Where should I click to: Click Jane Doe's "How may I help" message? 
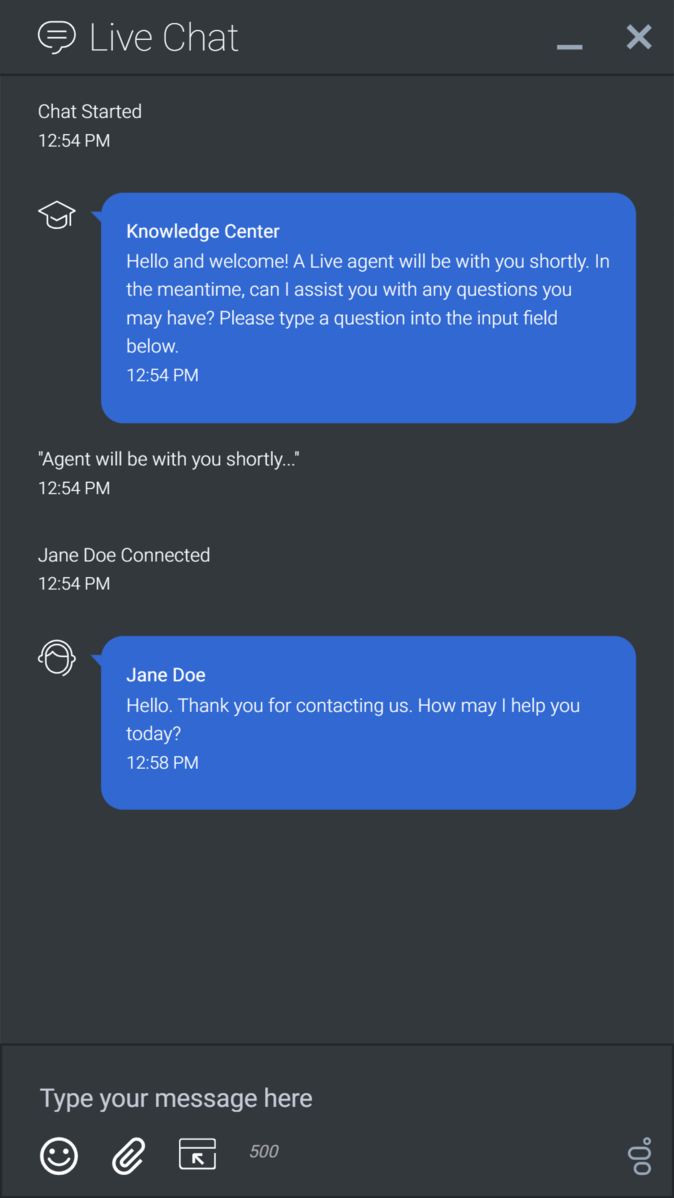tap(352, 719)
